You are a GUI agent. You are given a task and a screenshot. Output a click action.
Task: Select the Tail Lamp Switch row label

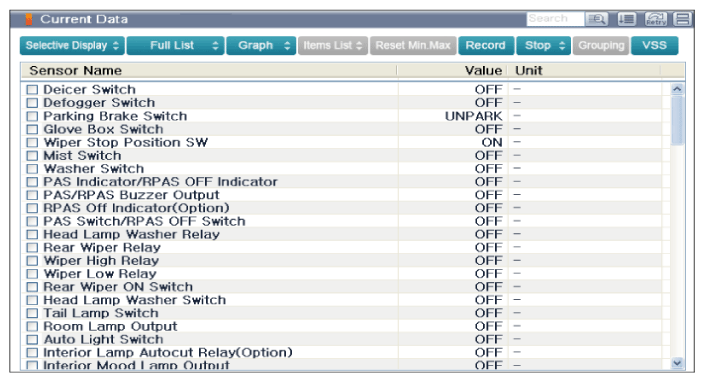pyautogui.click(x=101, y=313)
